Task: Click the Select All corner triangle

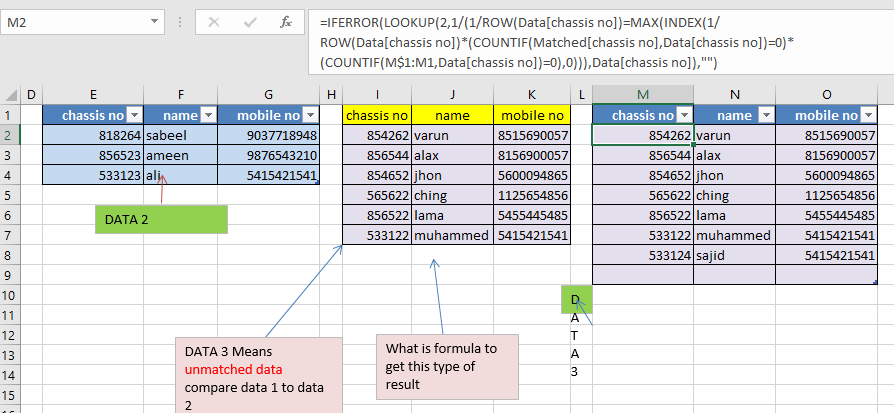Action: (10, 95)
